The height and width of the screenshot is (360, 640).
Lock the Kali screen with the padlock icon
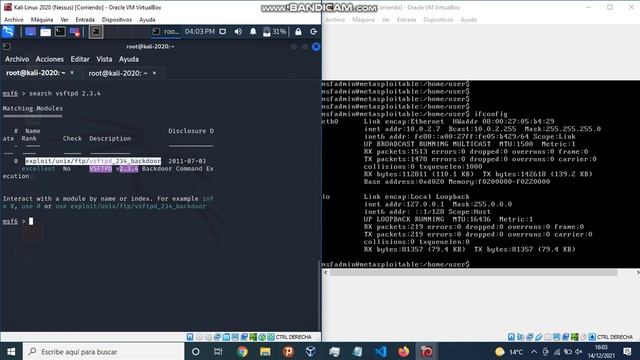(298, 31)
